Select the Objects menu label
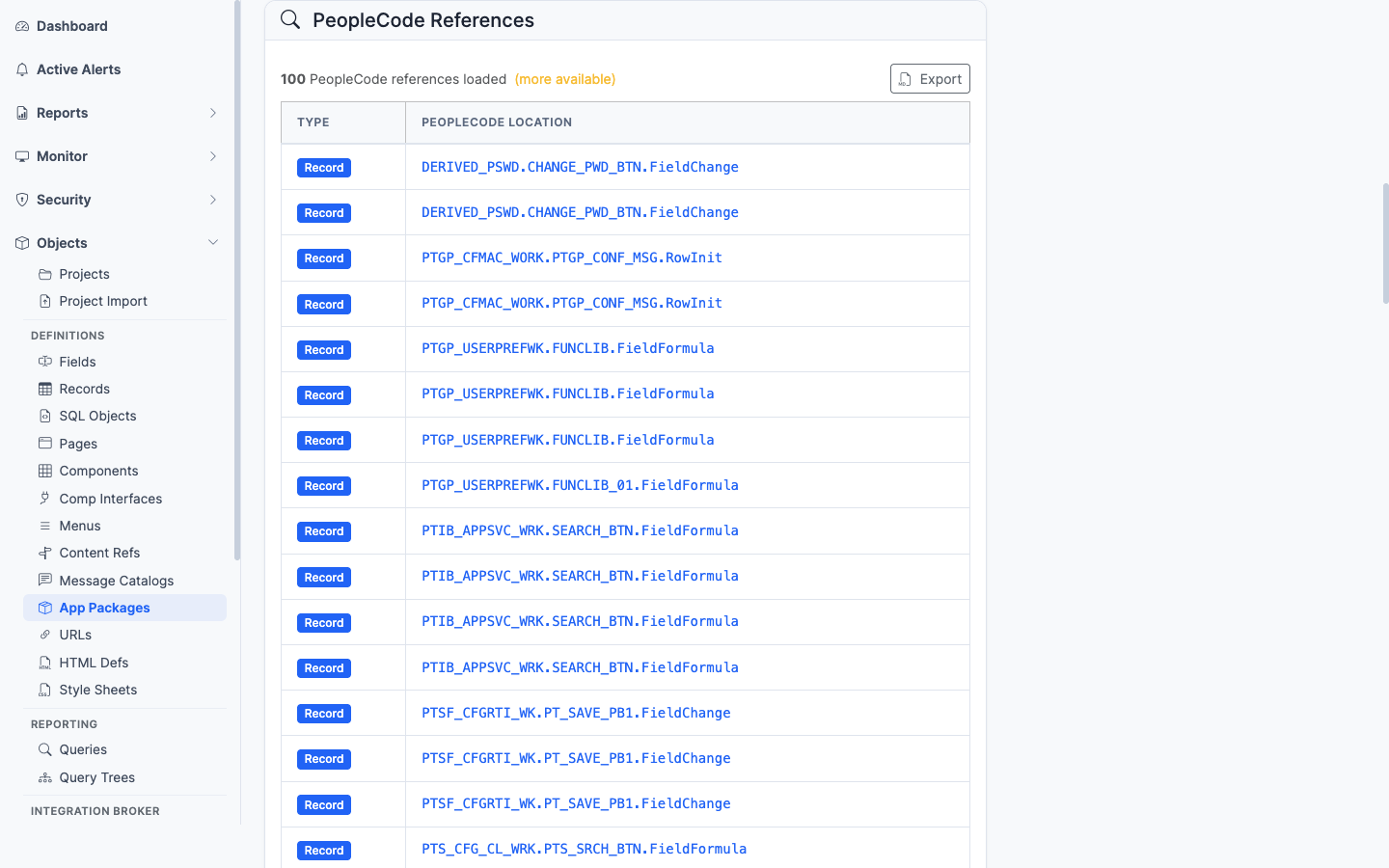The width and height of the screenshot is (1389, 868). (x=62, y=243)
